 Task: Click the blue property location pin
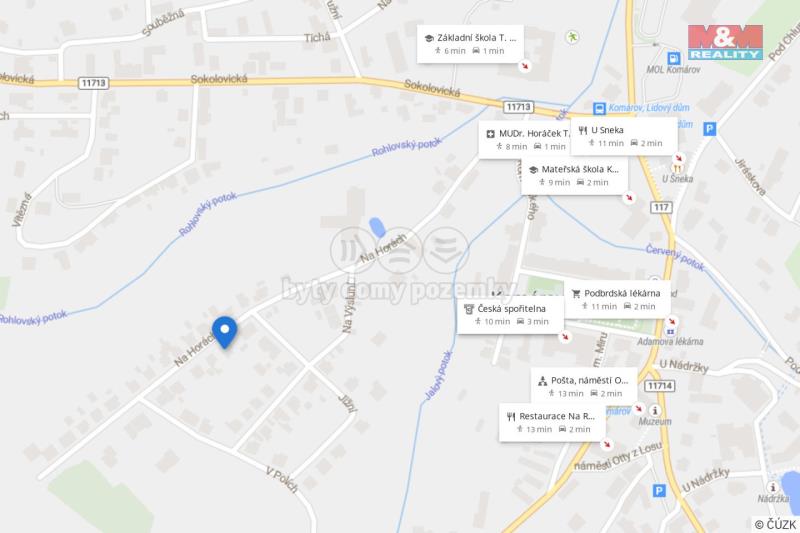[224, 332]
